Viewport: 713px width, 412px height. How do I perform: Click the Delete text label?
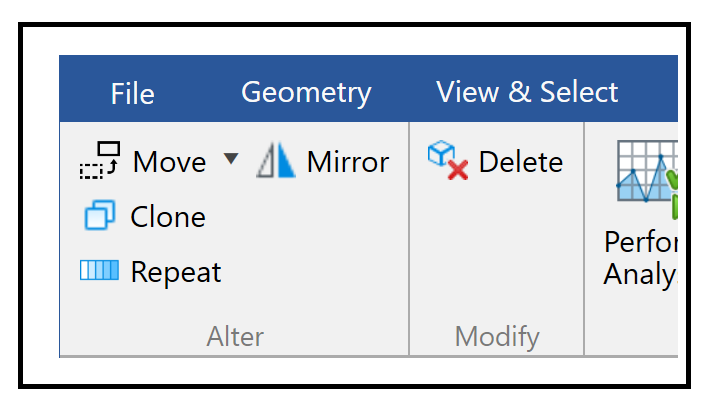tap(521, 162)
